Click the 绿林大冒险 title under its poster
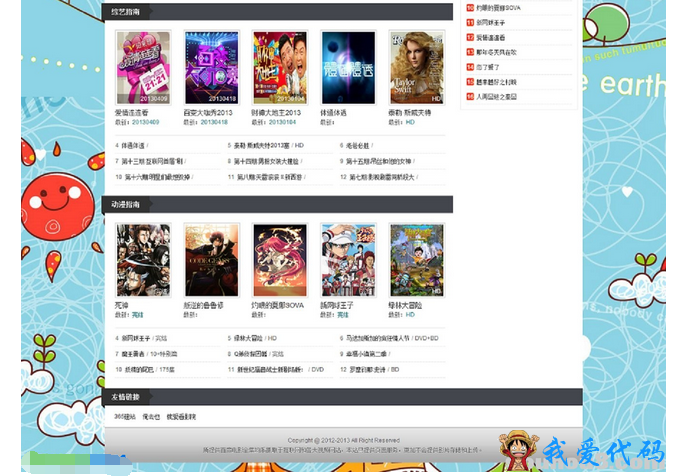Image resolution: width=682 pixels, height=476 pixels. click(405, 305)
